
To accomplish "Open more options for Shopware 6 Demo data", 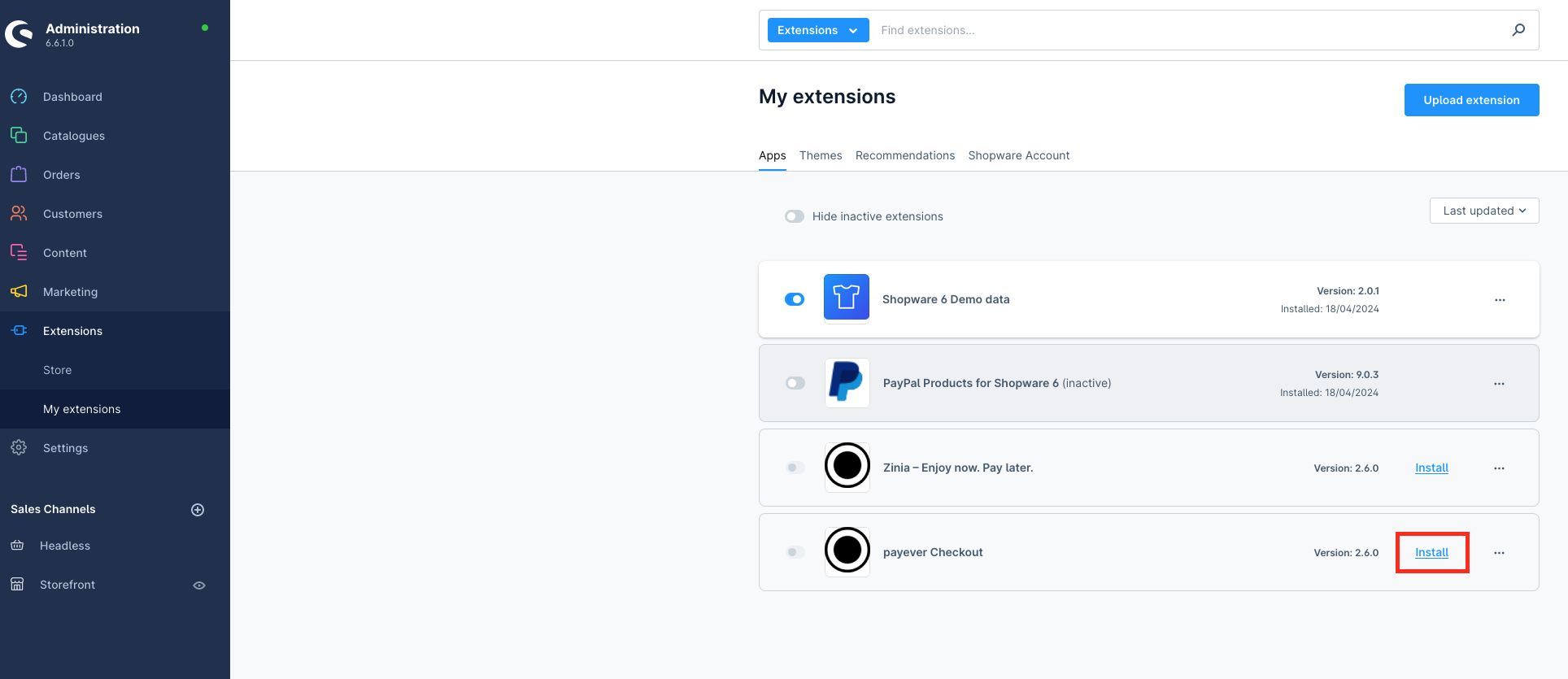I will (1500, 300).
